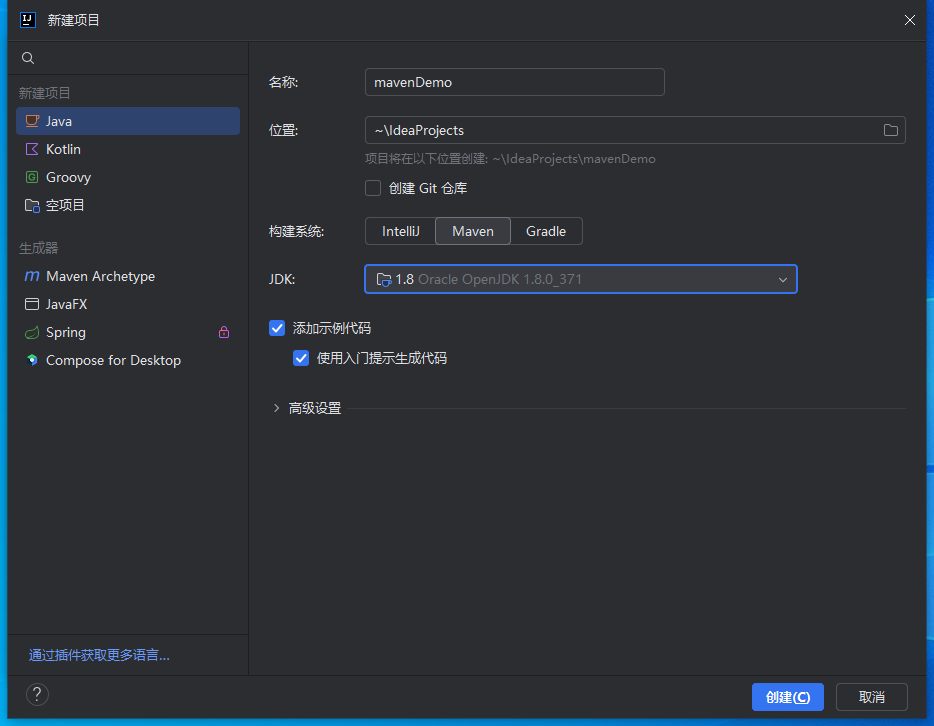
Task: Disable 使用入门提示生成代码 checkbox
Action: point(301,357)
